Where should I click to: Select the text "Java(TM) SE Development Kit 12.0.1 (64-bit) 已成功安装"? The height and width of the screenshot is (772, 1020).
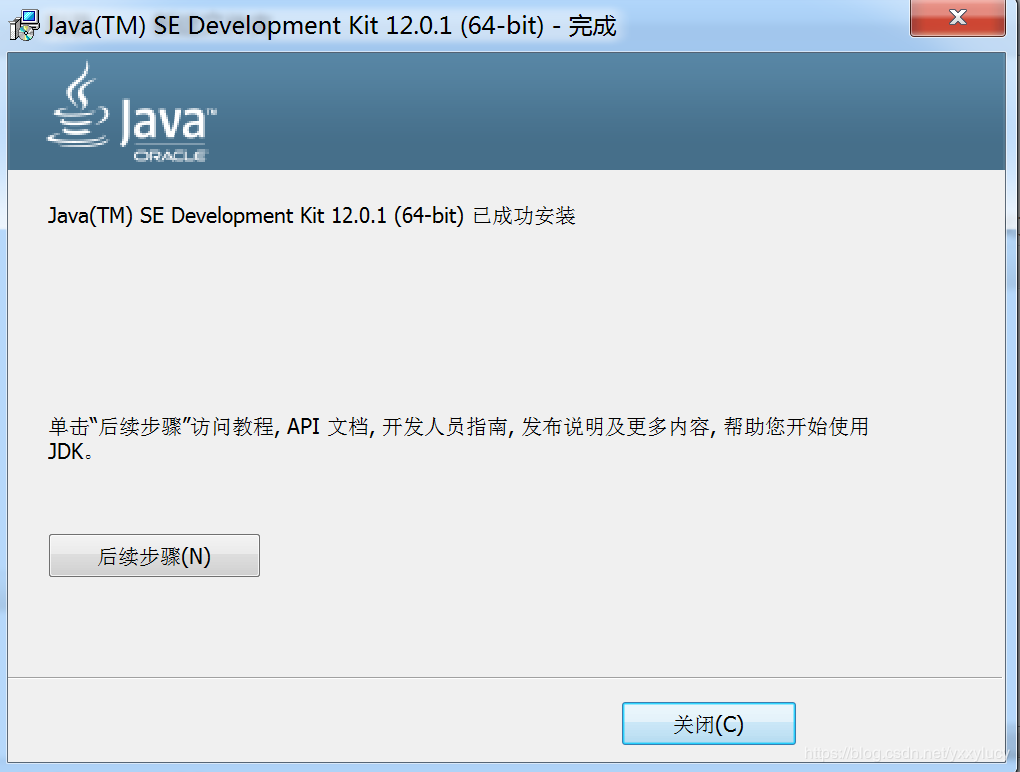coord(312,215)
